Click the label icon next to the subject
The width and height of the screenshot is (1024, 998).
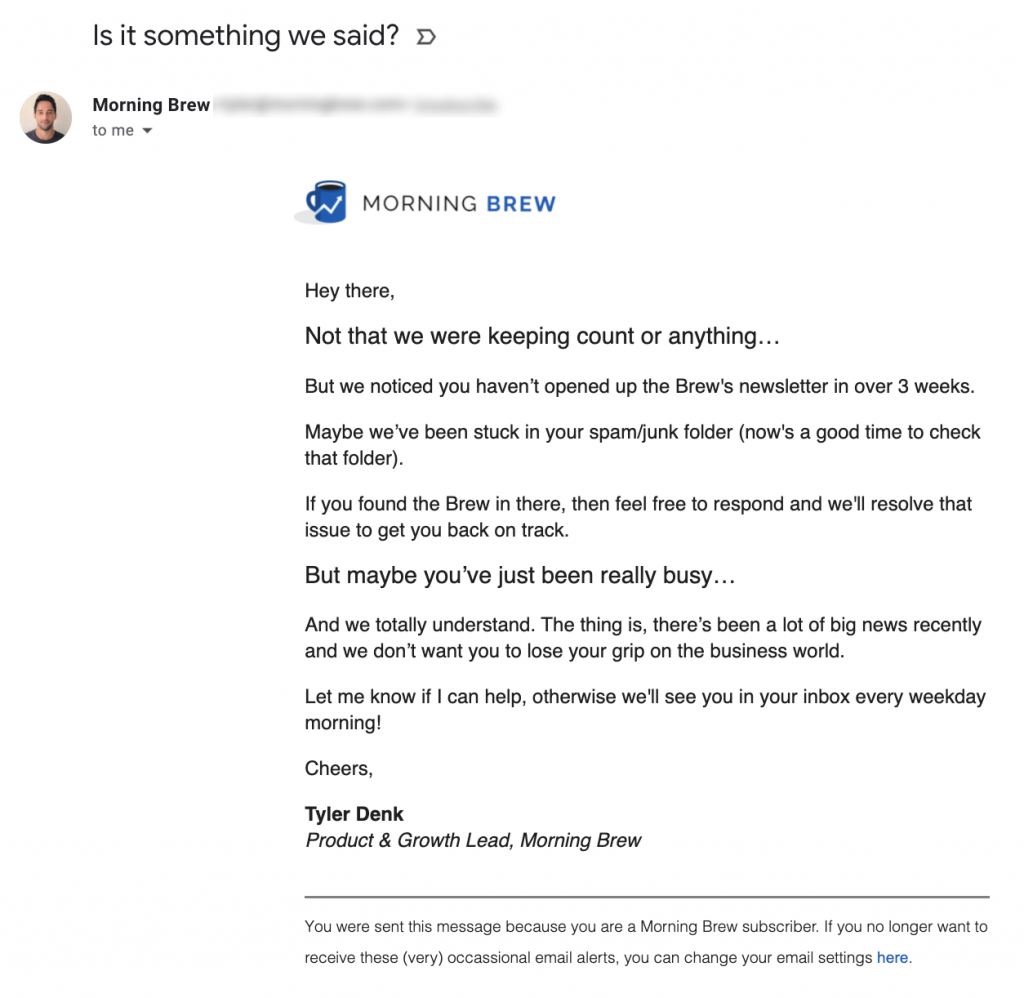[427, 35]
